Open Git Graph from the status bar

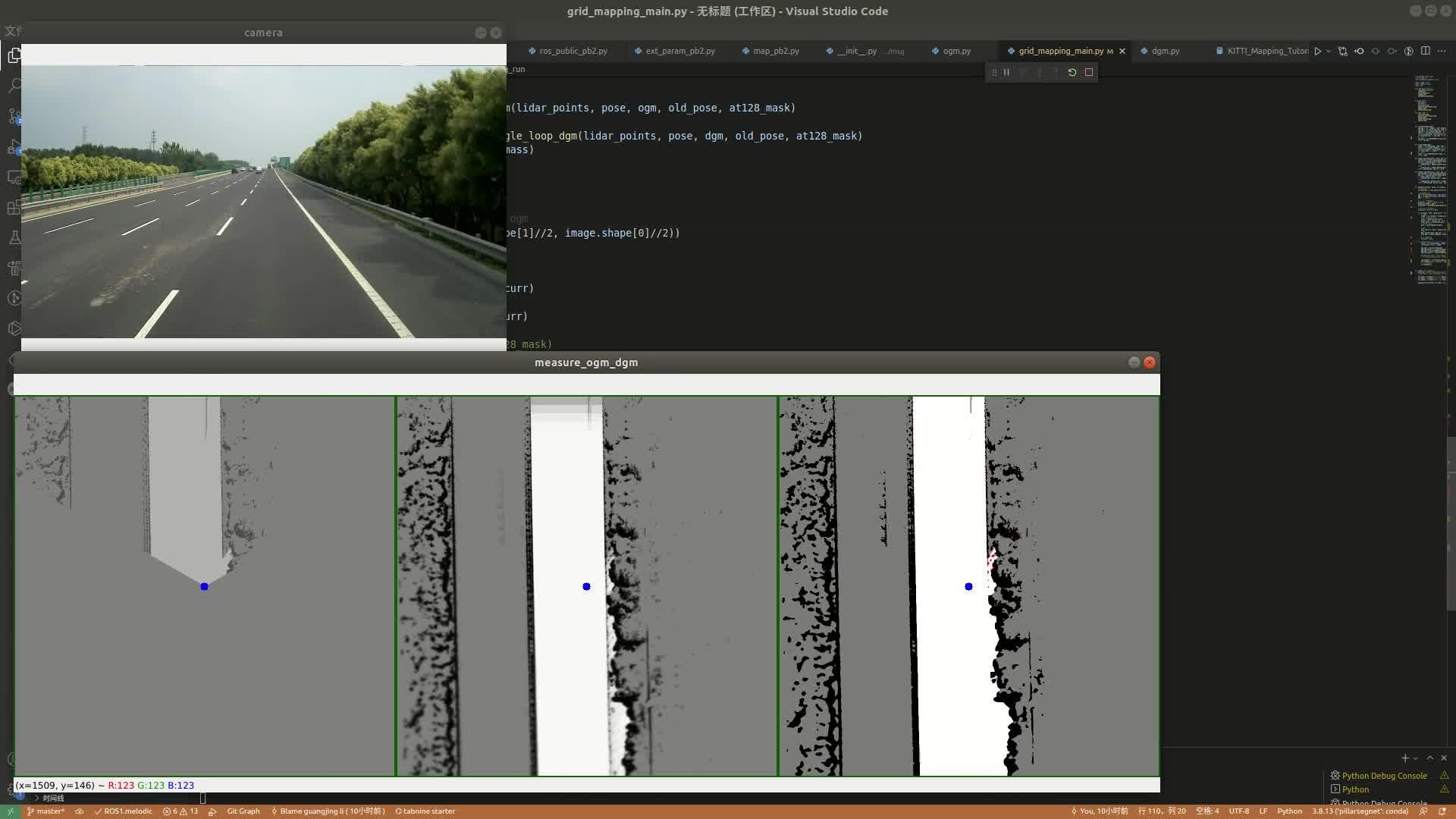pos(243,811)
